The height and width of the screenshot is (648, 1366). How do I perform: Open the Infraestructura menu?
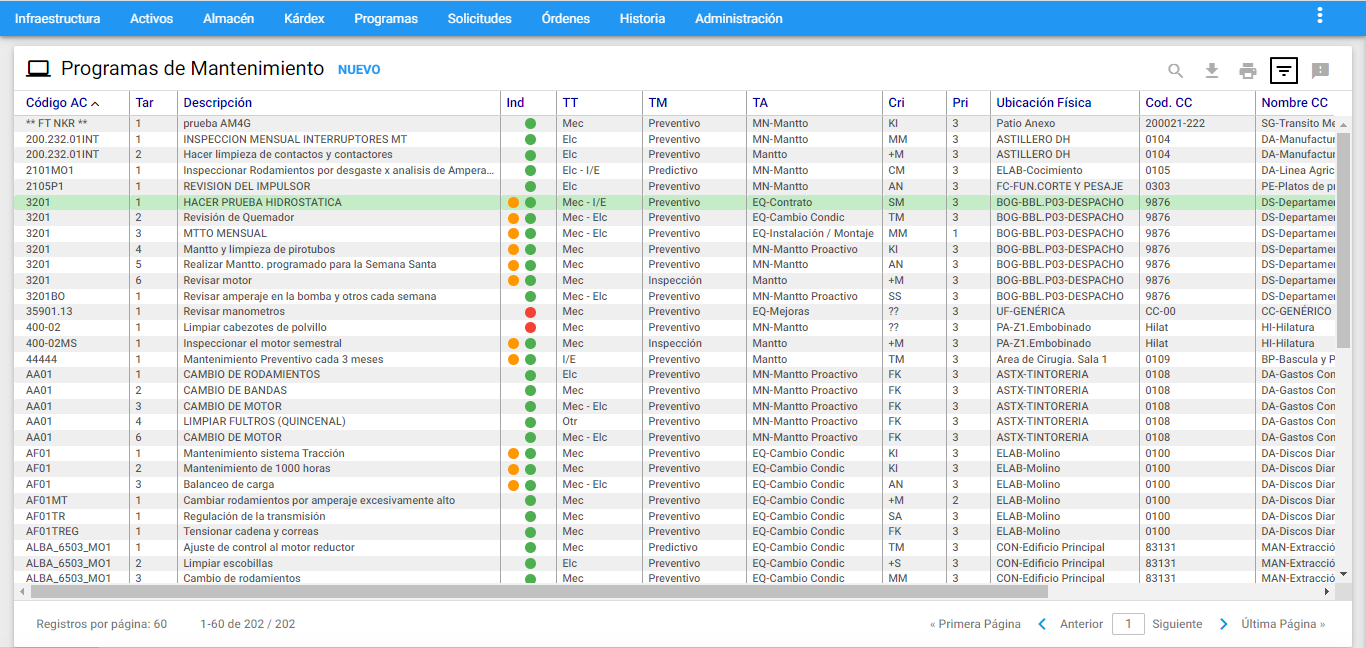[x=57, y=18]
